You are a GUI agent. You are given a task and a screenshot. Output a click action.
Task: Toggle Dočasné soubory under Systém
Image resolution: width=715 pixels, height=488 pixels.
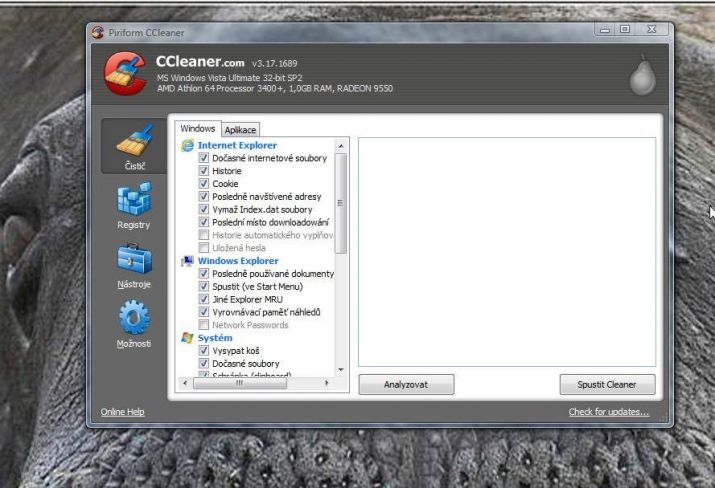[x=204, y=363]
